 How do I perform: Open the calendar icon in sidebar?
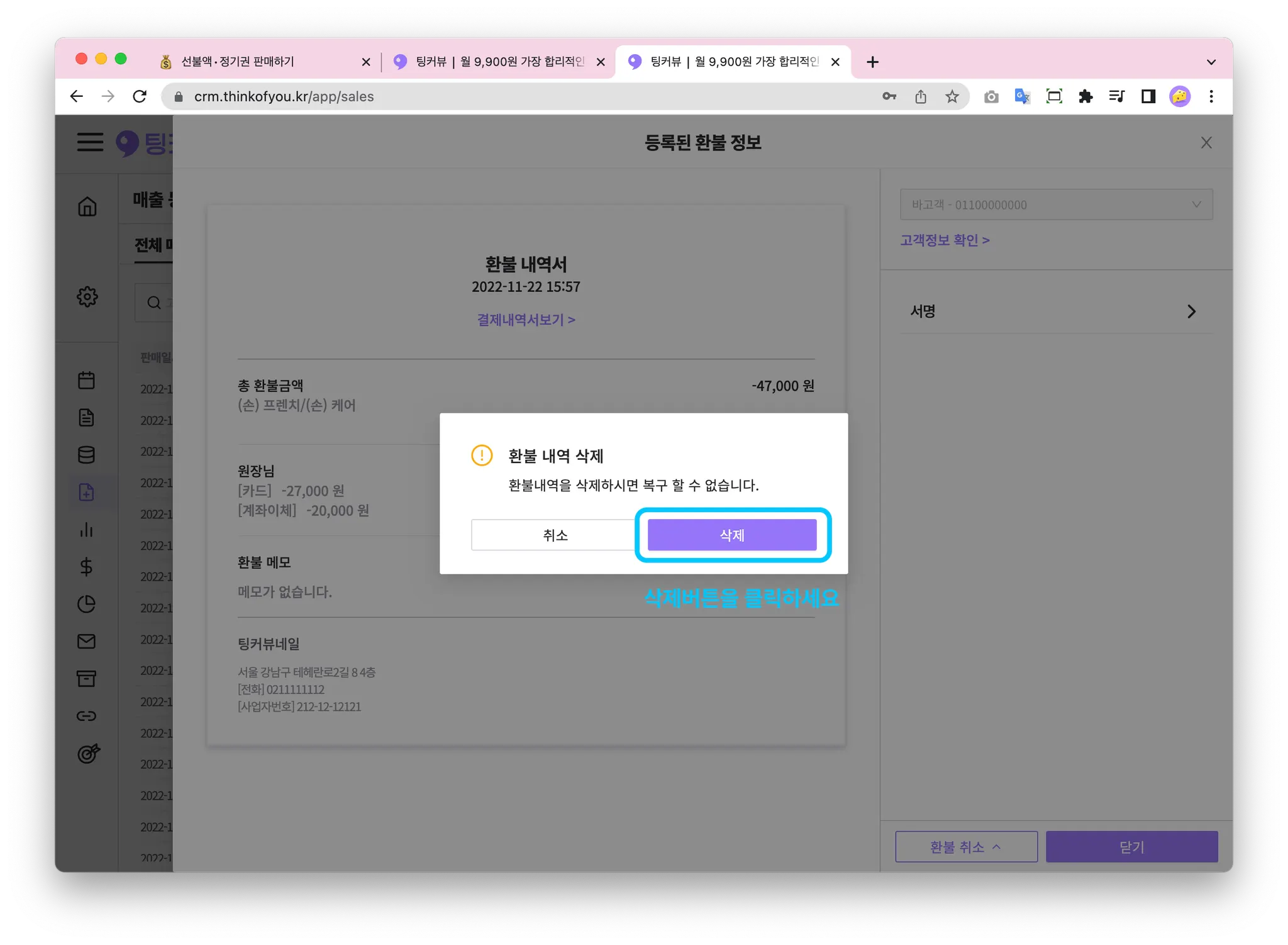pyautogui.click(x=87, y=380)
